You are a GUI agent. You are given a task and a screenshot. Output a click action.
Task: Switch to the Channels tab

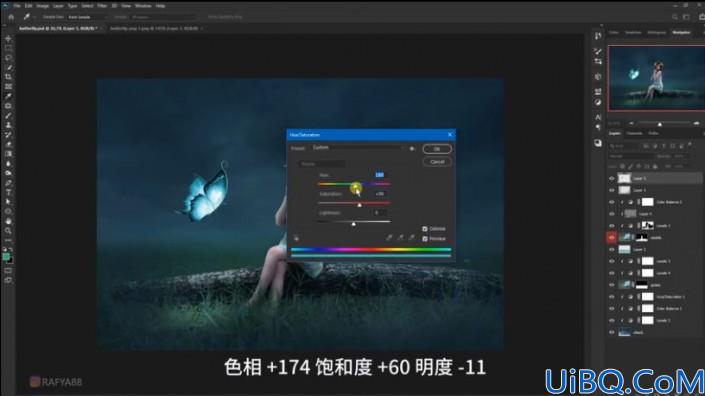[x=634, y=133]
